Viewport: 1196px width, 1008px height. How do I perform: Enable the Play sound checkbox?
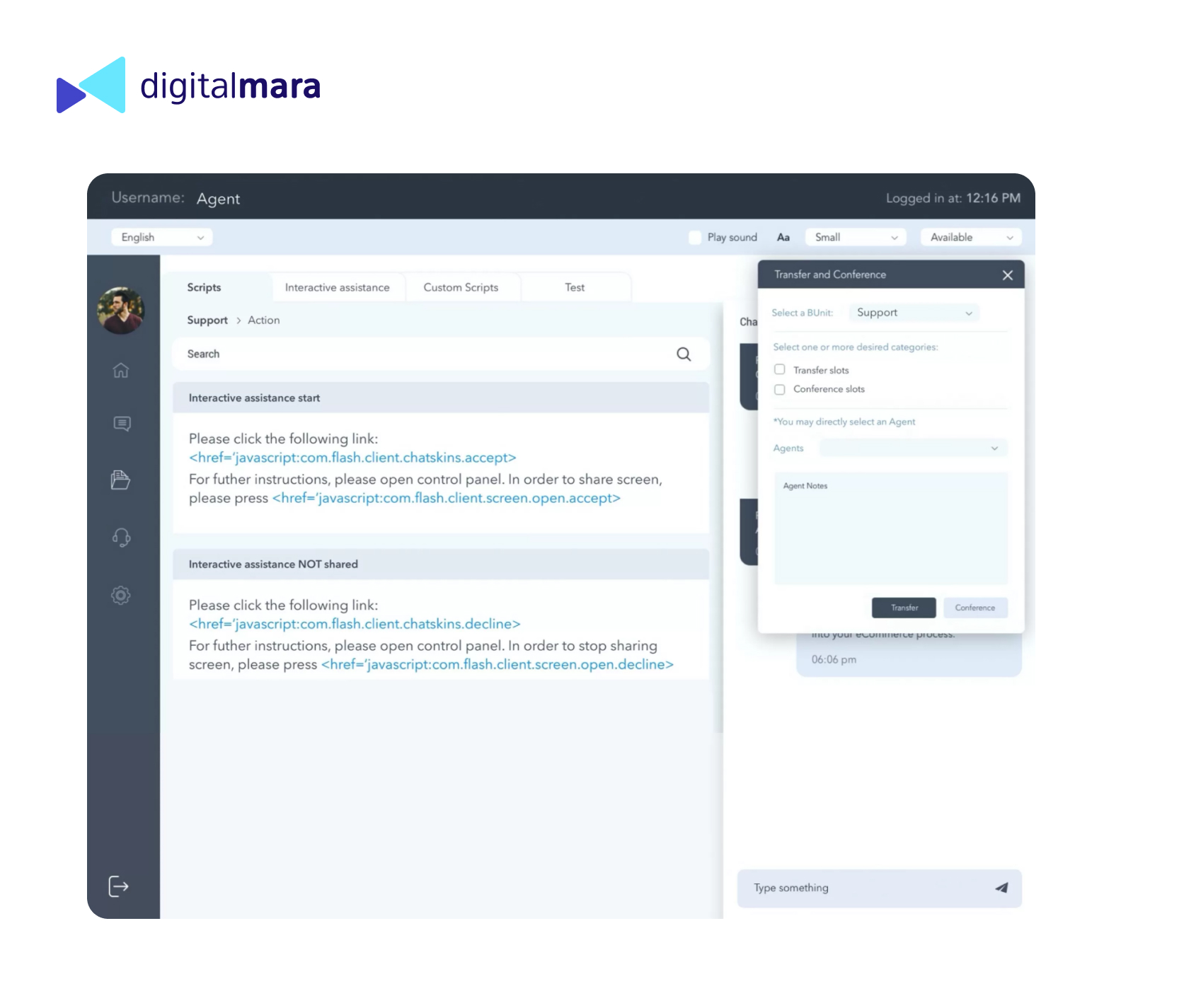(695, 238)
